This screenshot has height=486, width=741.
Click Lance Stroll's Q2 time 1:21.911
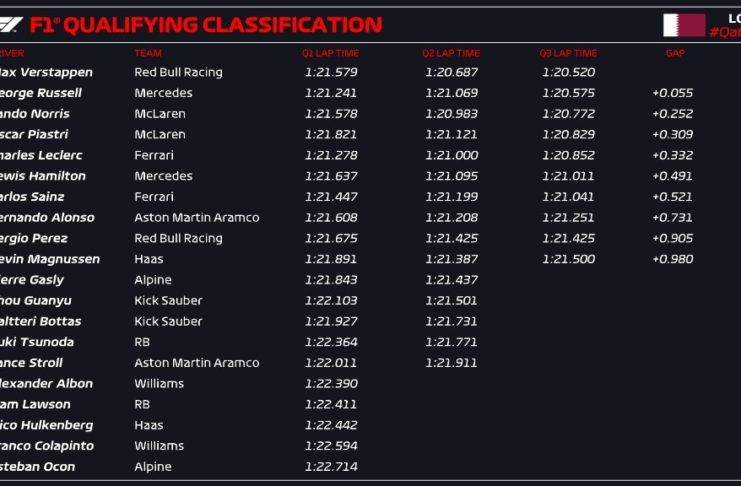pyautogui.click(x=450, y=363)
